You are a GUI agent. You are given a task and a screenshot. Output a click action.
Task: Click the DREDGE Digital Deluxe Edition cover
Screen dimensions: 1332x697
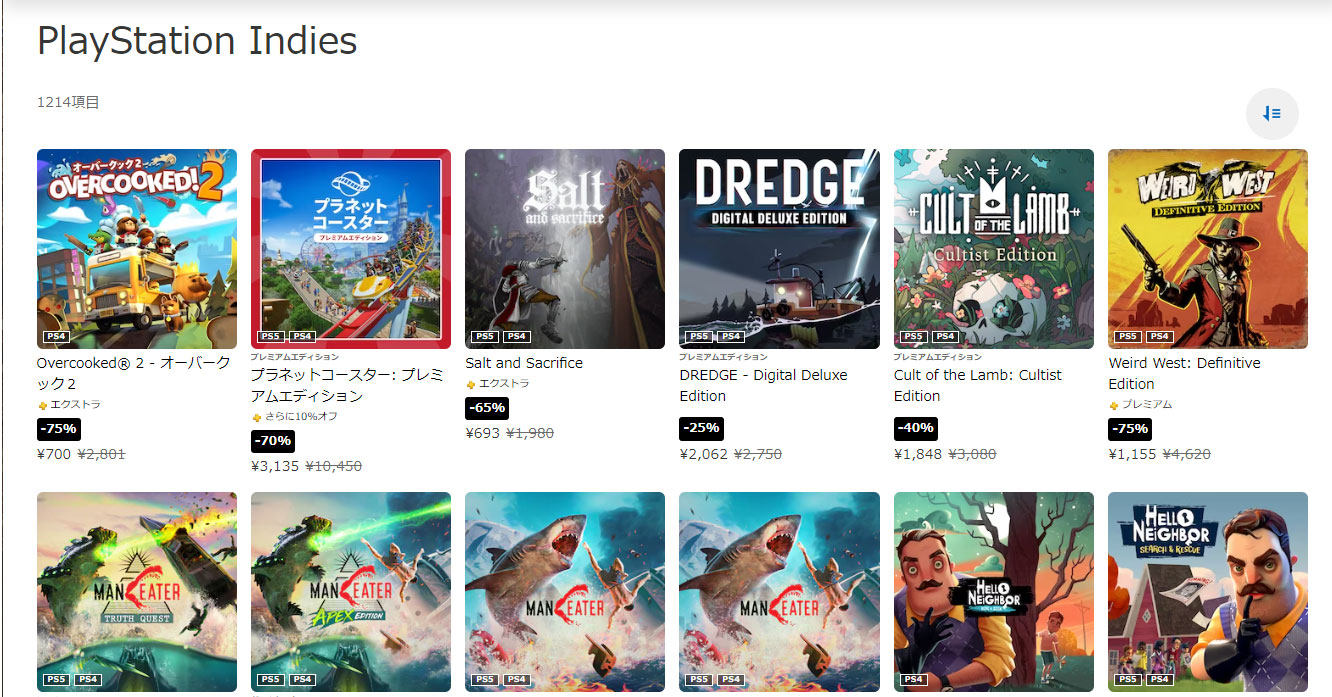779,249
